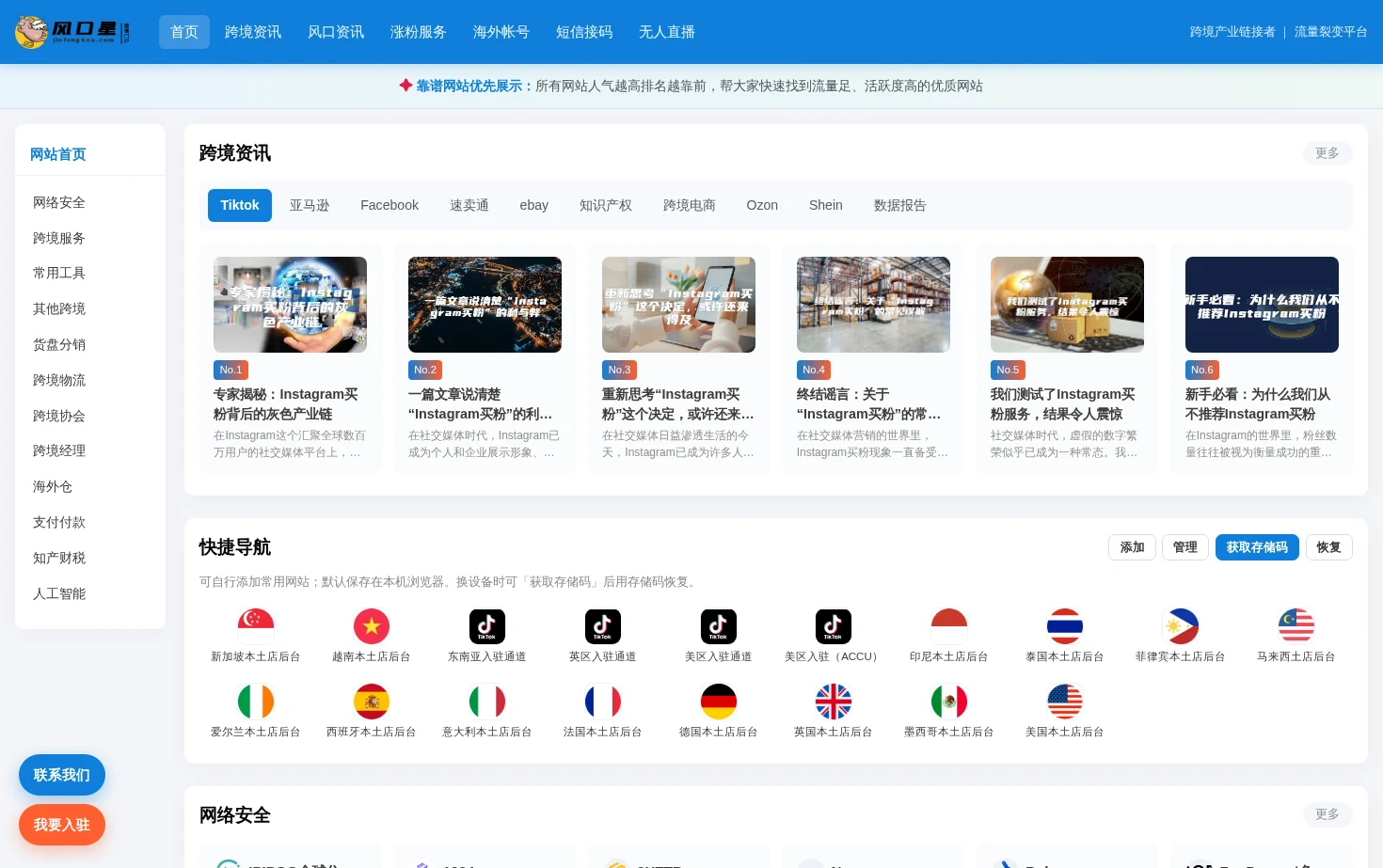Open 常用工具 in the sidebar
1383x868 pixels.
(59, 273)
